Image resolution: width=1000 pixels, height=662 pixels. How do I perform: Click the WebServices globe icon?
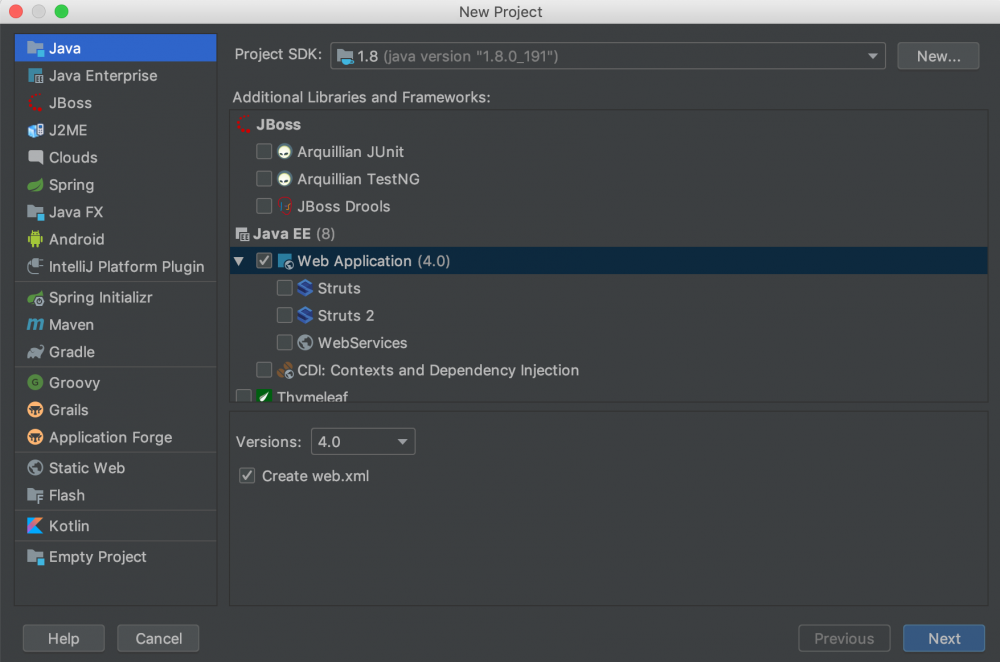pos(305,343)
